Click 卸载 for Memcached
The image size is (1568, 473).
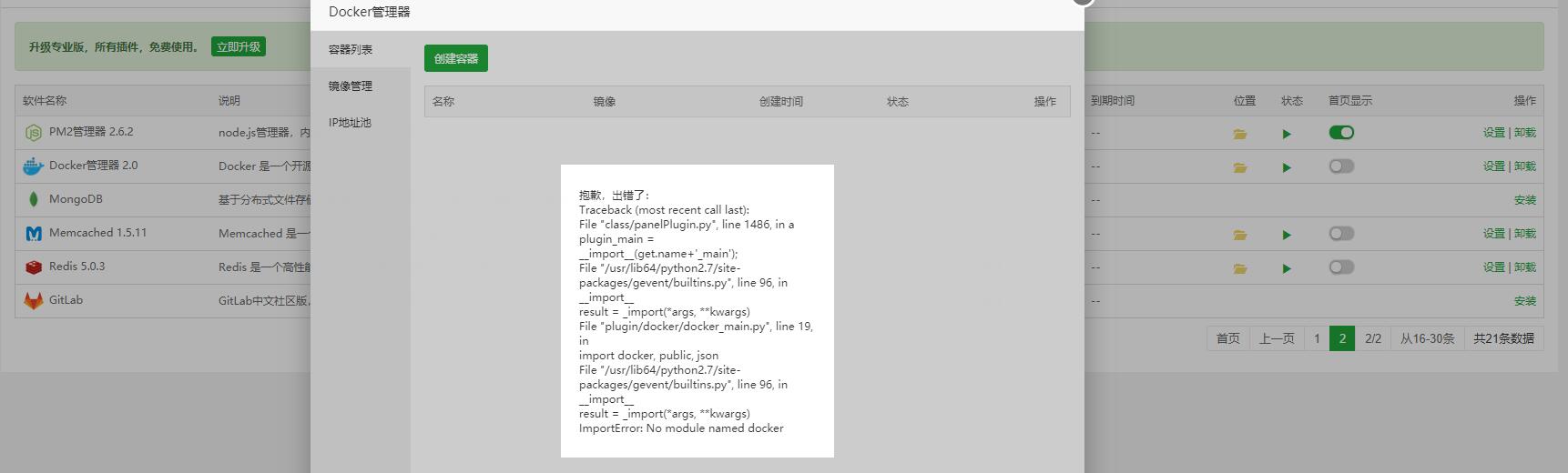[x=1524, y=234]
